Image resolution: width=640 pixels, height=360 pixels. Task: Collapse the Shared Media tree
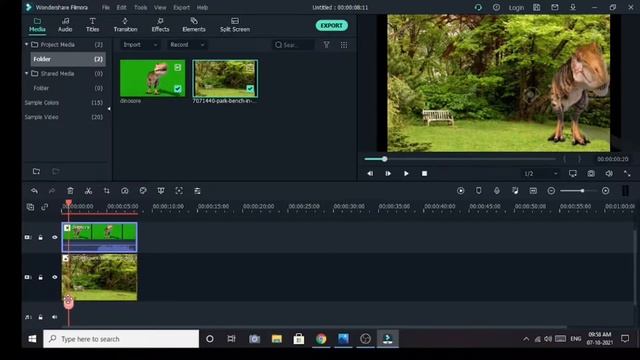click(x=27, y=73)
